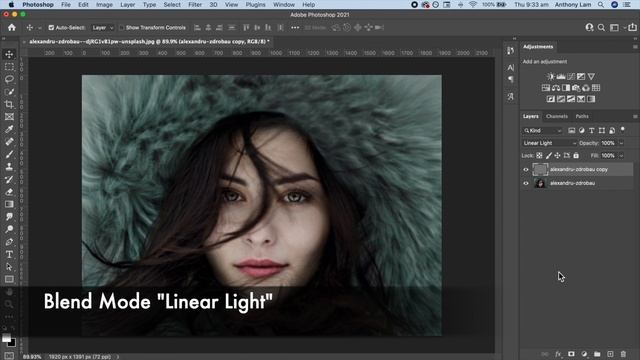The height and width of the screenshot is (360, 640).
Task: Open the Opacity slider dropdown arrow
Action: coord(621,143)
